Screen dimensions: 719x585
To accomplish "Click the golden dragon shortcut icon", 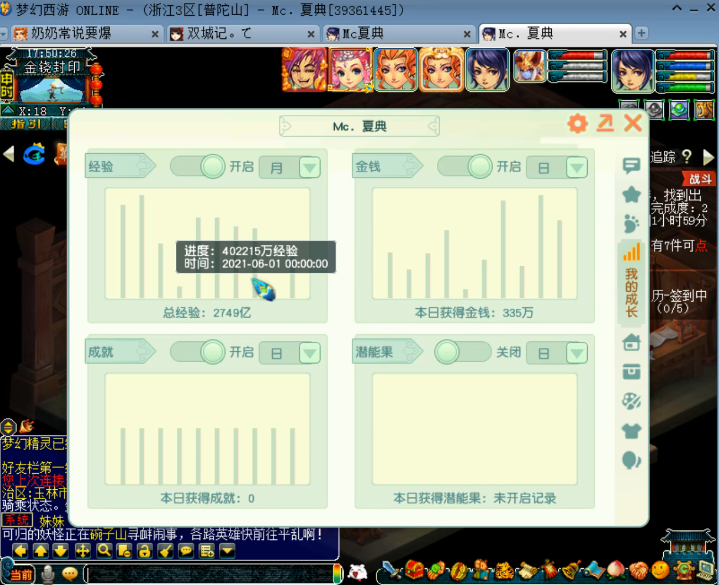I will pos(704,110).
